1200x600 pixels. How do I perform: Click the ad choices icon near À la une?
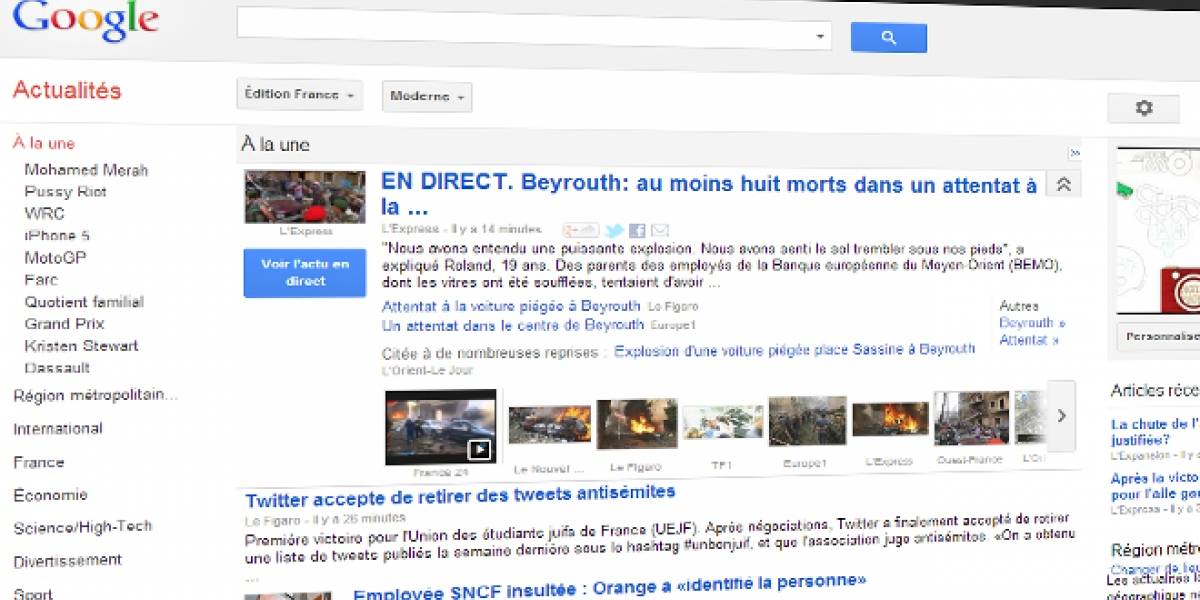(1074, 153)
